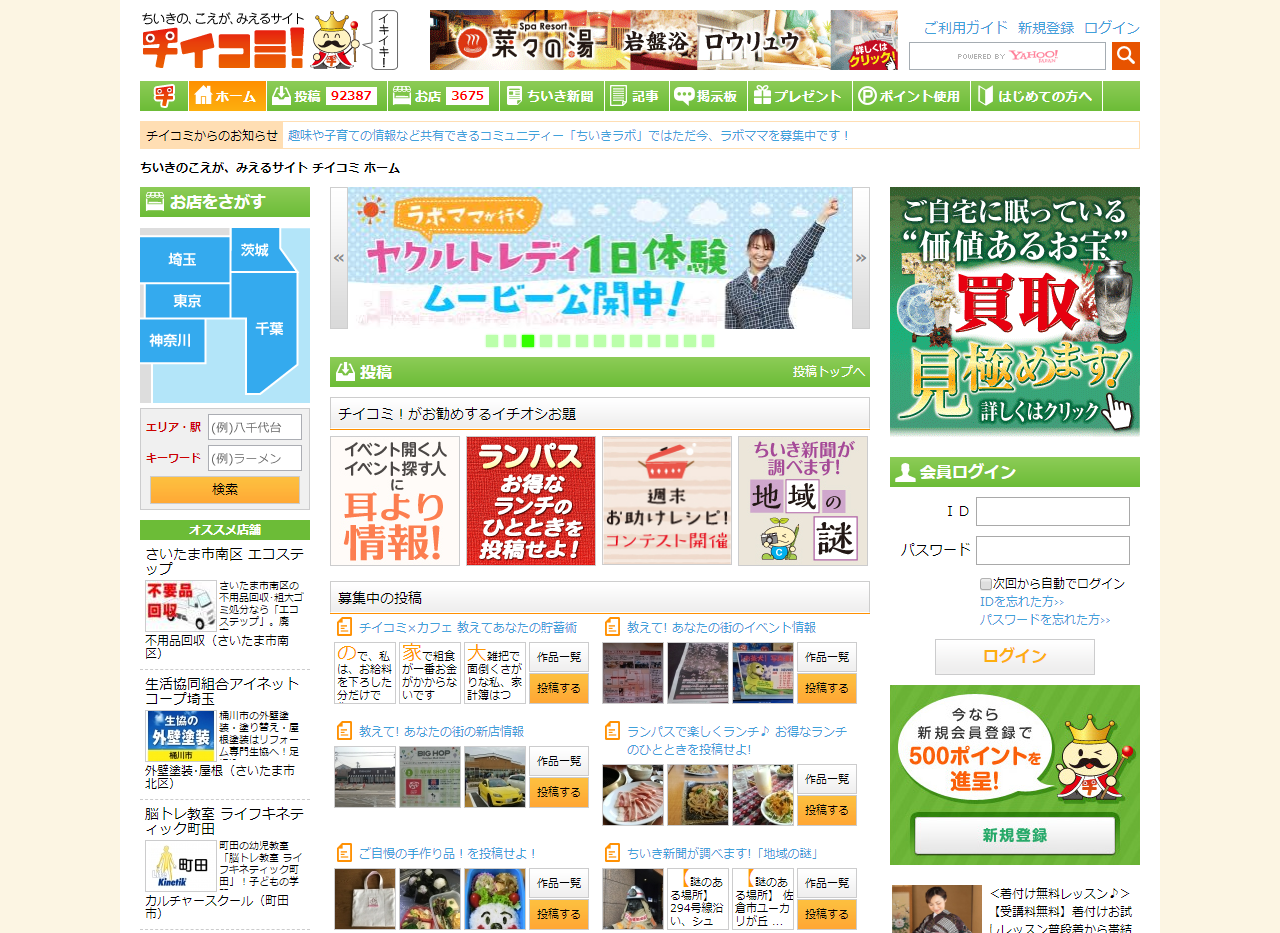Open the ホーム home tab
Screen dimensions: 1280x933
pos(227,96)
